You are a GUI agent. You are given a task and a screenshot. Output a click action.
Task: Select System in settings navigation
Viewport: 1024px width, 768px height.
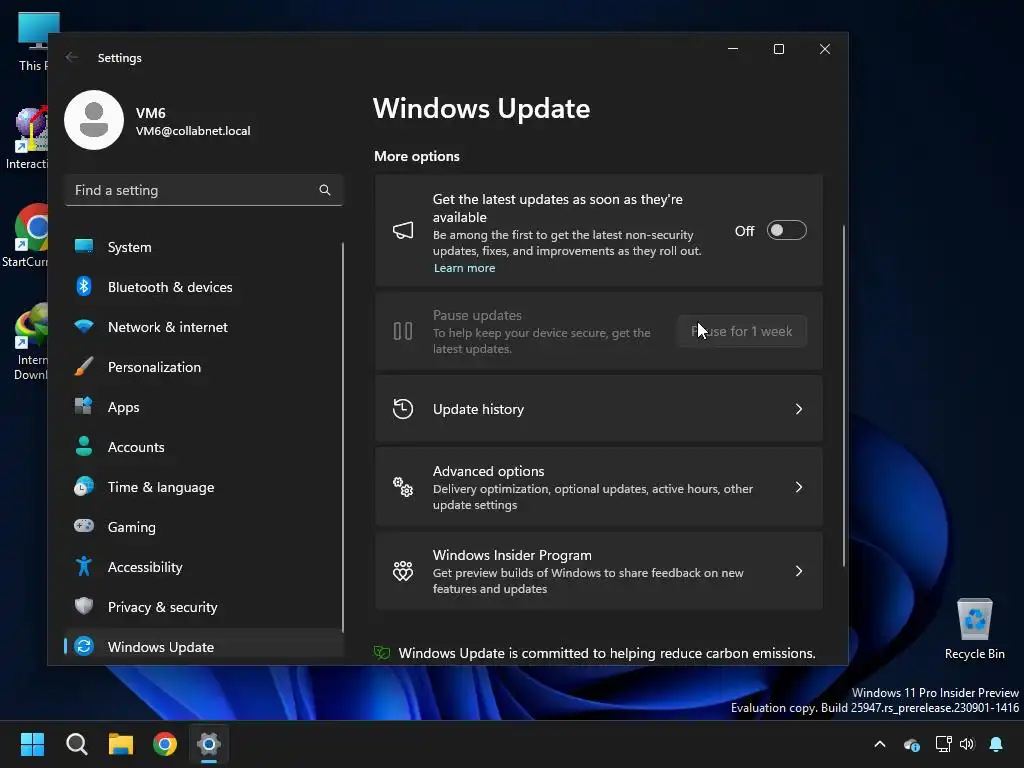click(204, 247)
